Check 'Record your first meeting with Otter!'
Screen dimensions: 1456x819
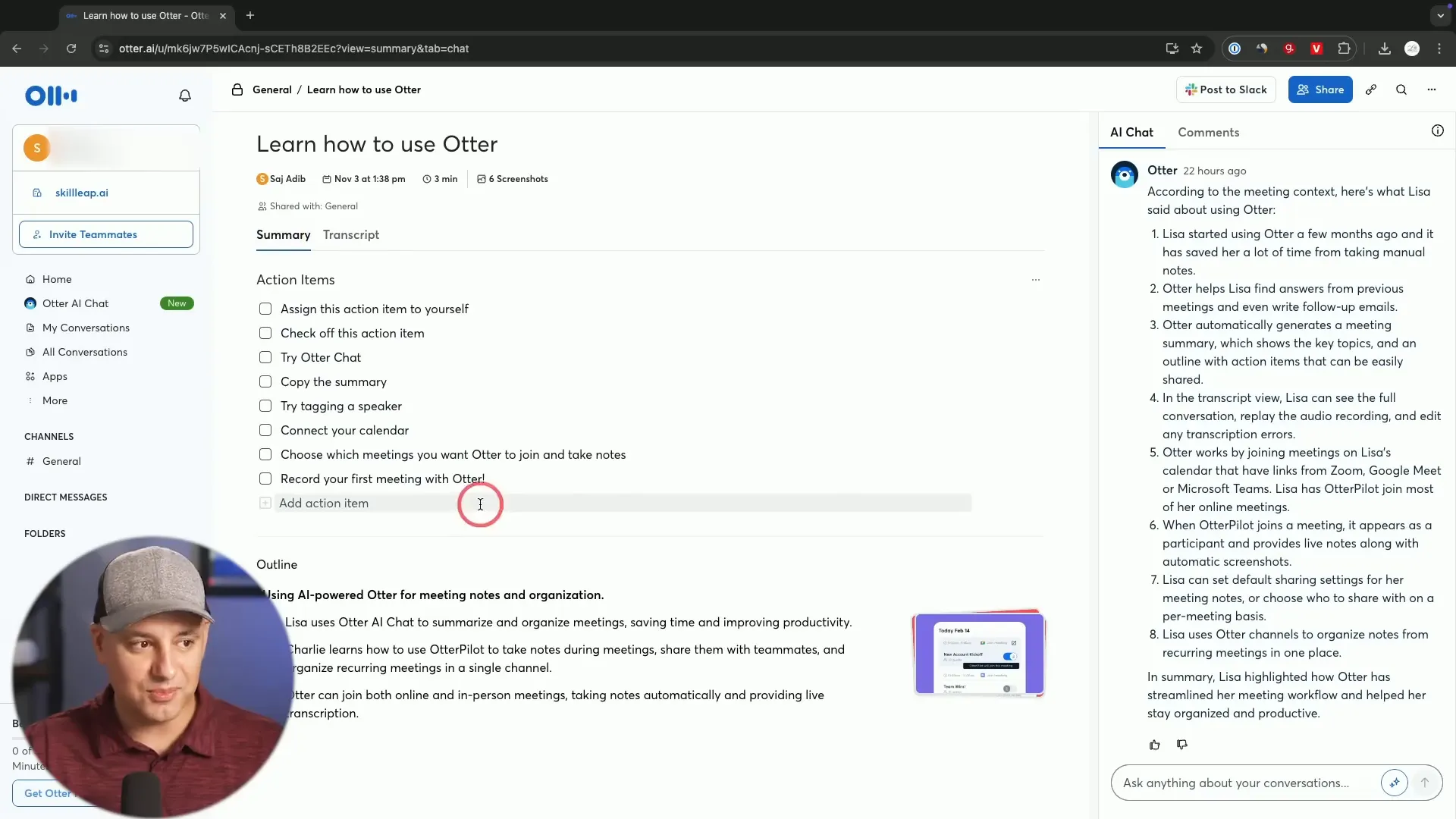(265, 479)
